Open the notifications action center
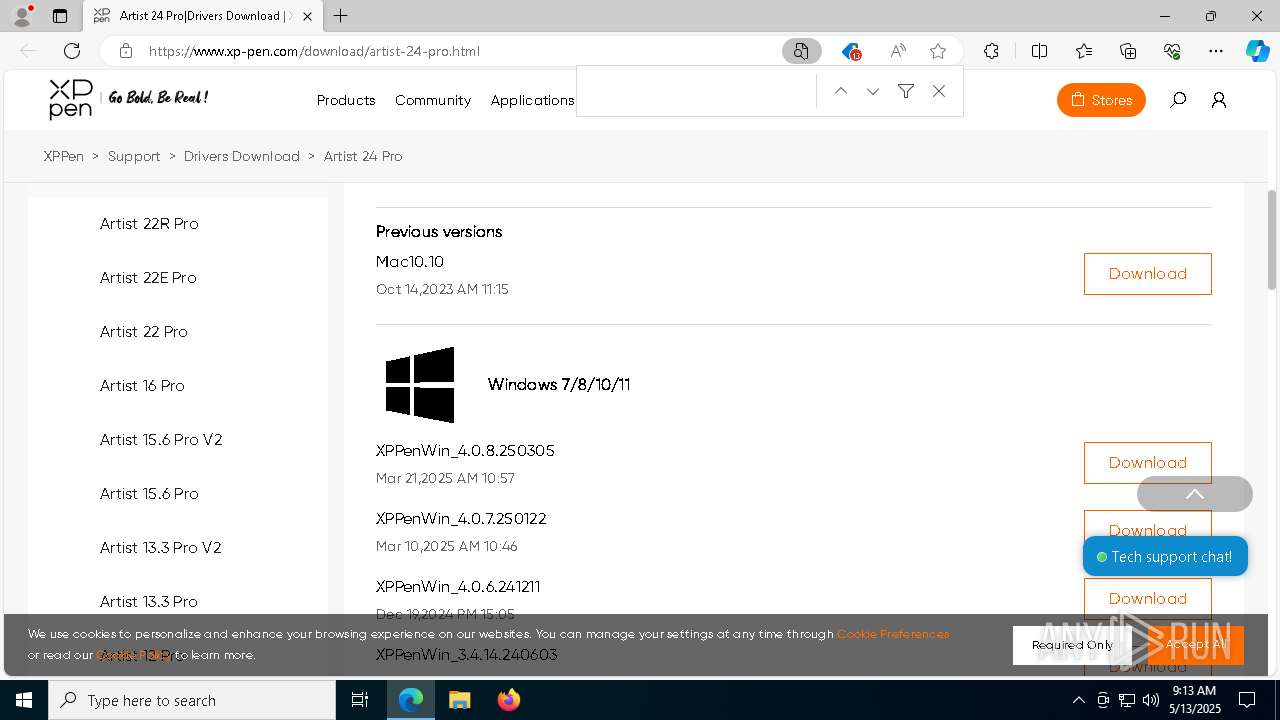Image resolution: width=1280 pixels, height=720 pixels. (1247, 700)
